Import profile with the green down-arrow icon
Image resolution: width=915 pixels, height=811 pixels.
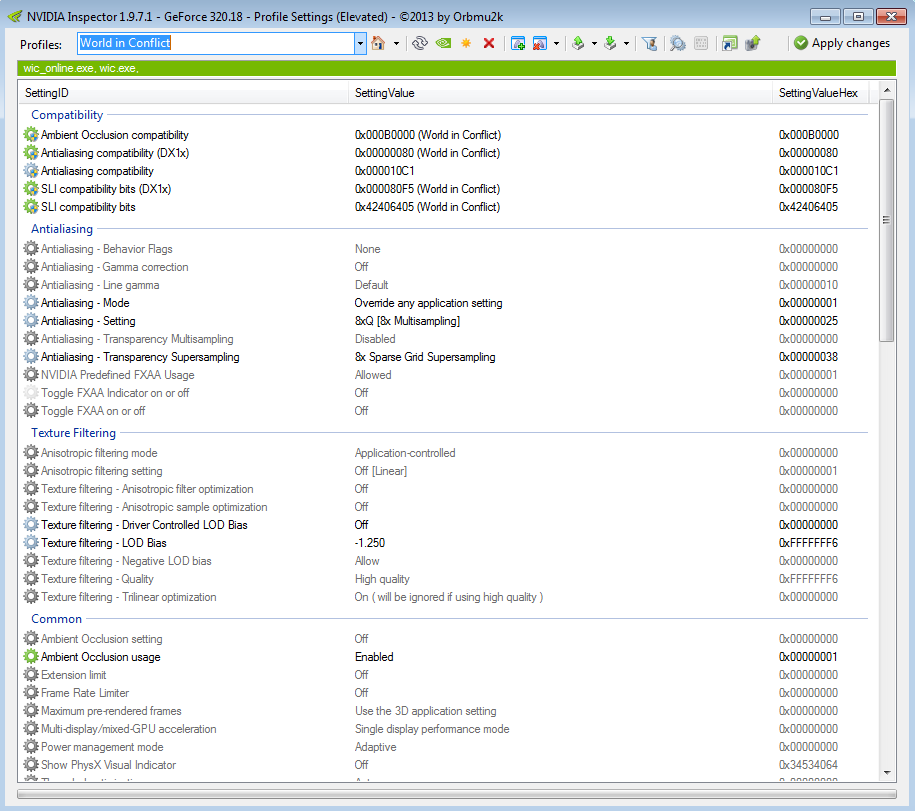610,43
